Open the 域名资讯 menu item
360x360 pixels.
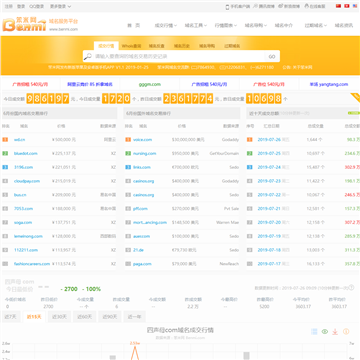tap(344, 25)
